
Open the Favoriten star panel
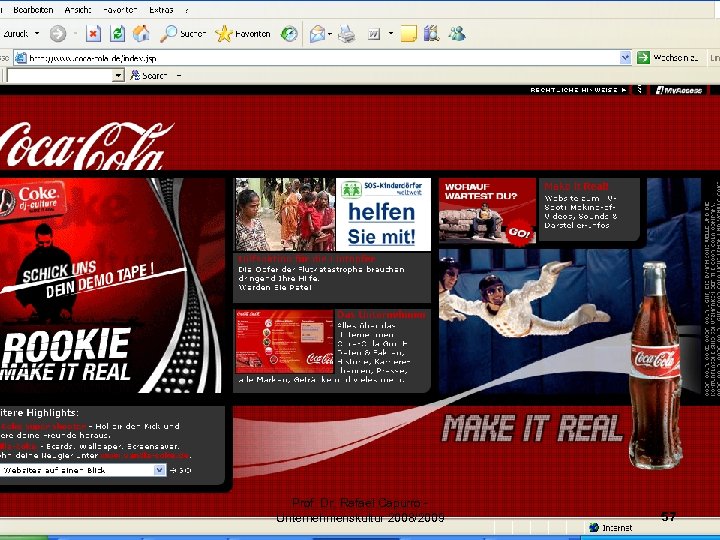pyautogui.click(x=243, y=34)
